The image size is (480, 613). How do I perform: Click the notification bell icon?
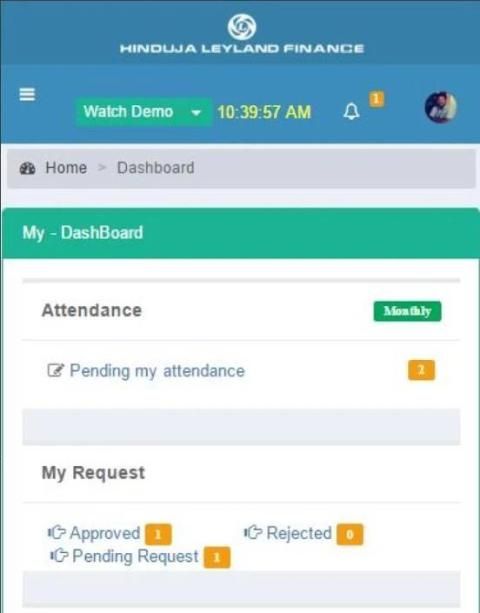point(351,112)
